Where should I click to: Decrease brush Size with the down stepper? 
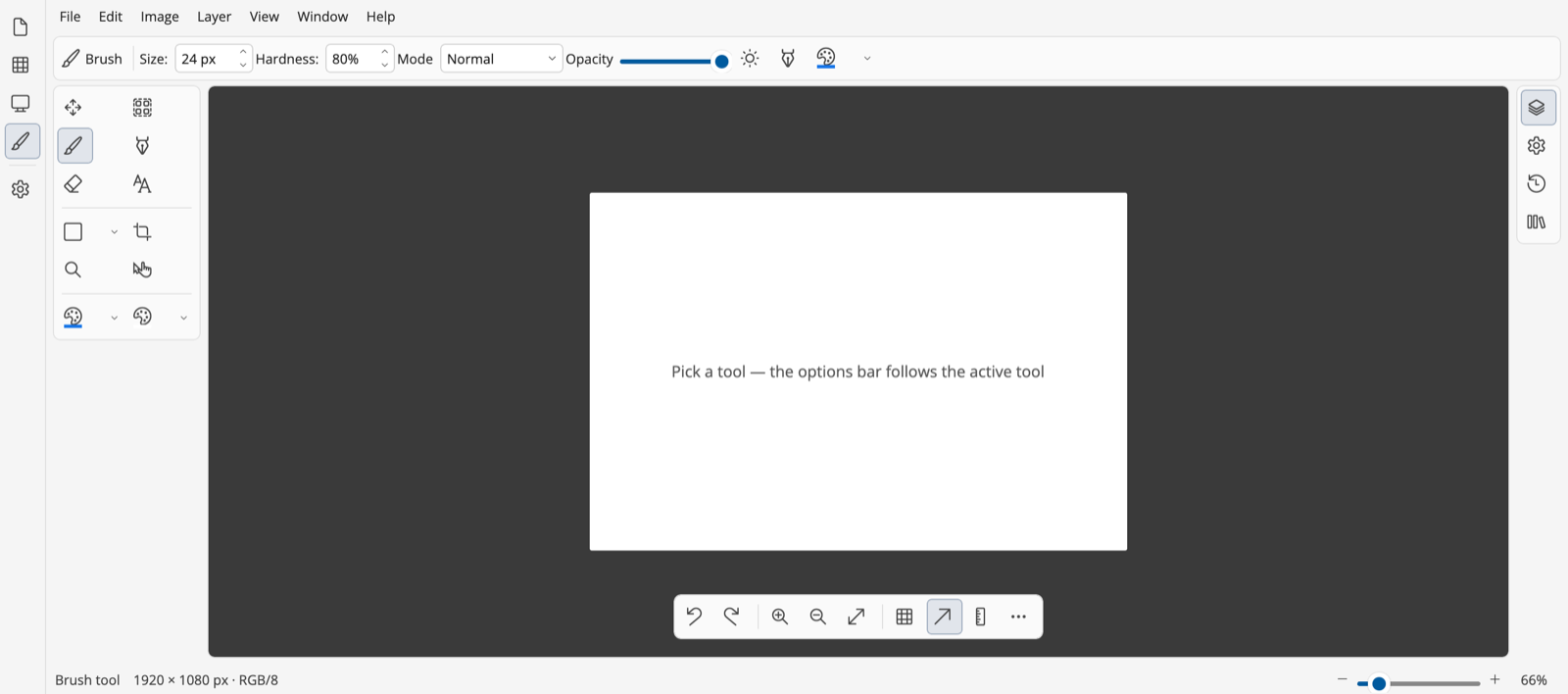pyautogui.click(x=243, y=66)
